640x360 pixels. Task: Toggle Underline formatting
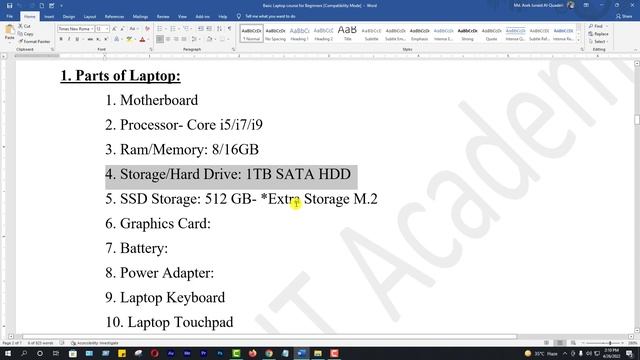[77, 39]
